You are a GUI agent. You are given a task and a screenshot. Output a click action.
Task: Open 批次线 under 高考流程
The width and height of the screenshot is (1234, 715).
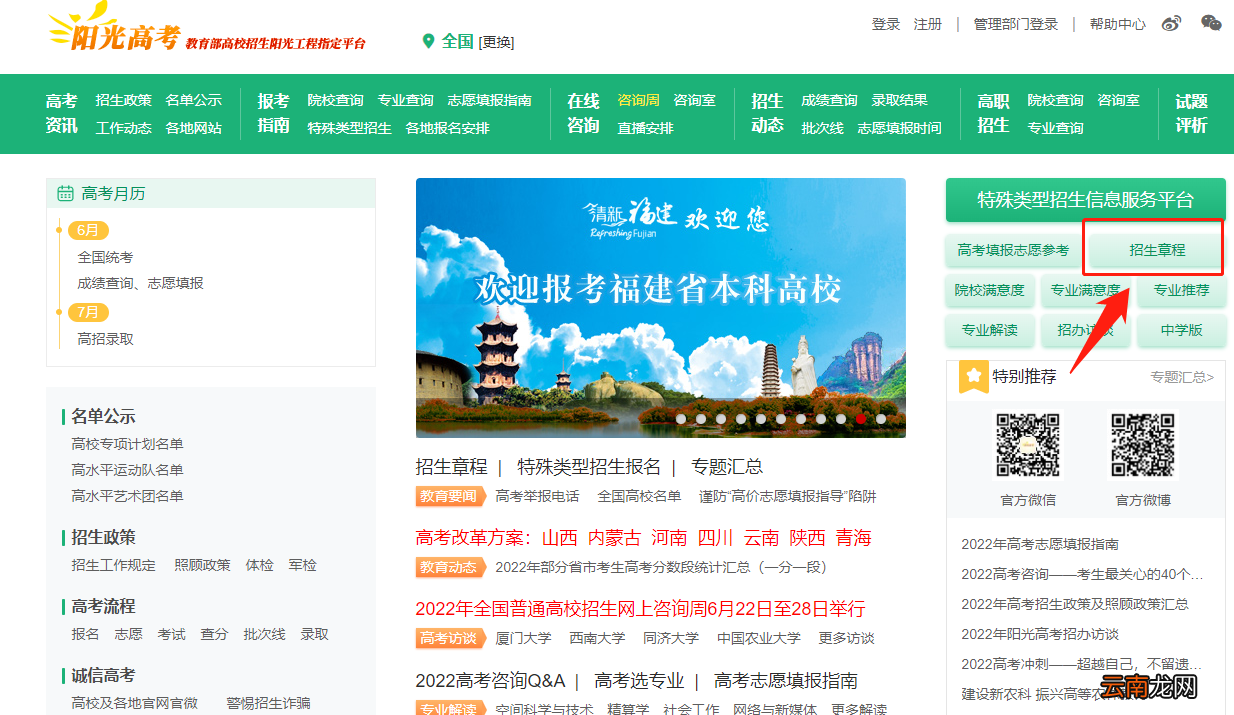pos(264,634)
